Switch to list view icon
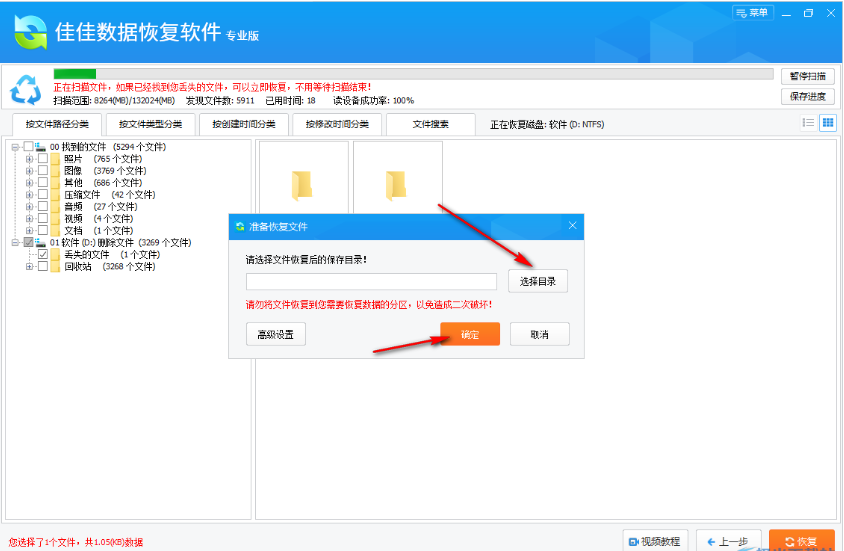This screenshot has height=551, width=844. coord(808,123)
